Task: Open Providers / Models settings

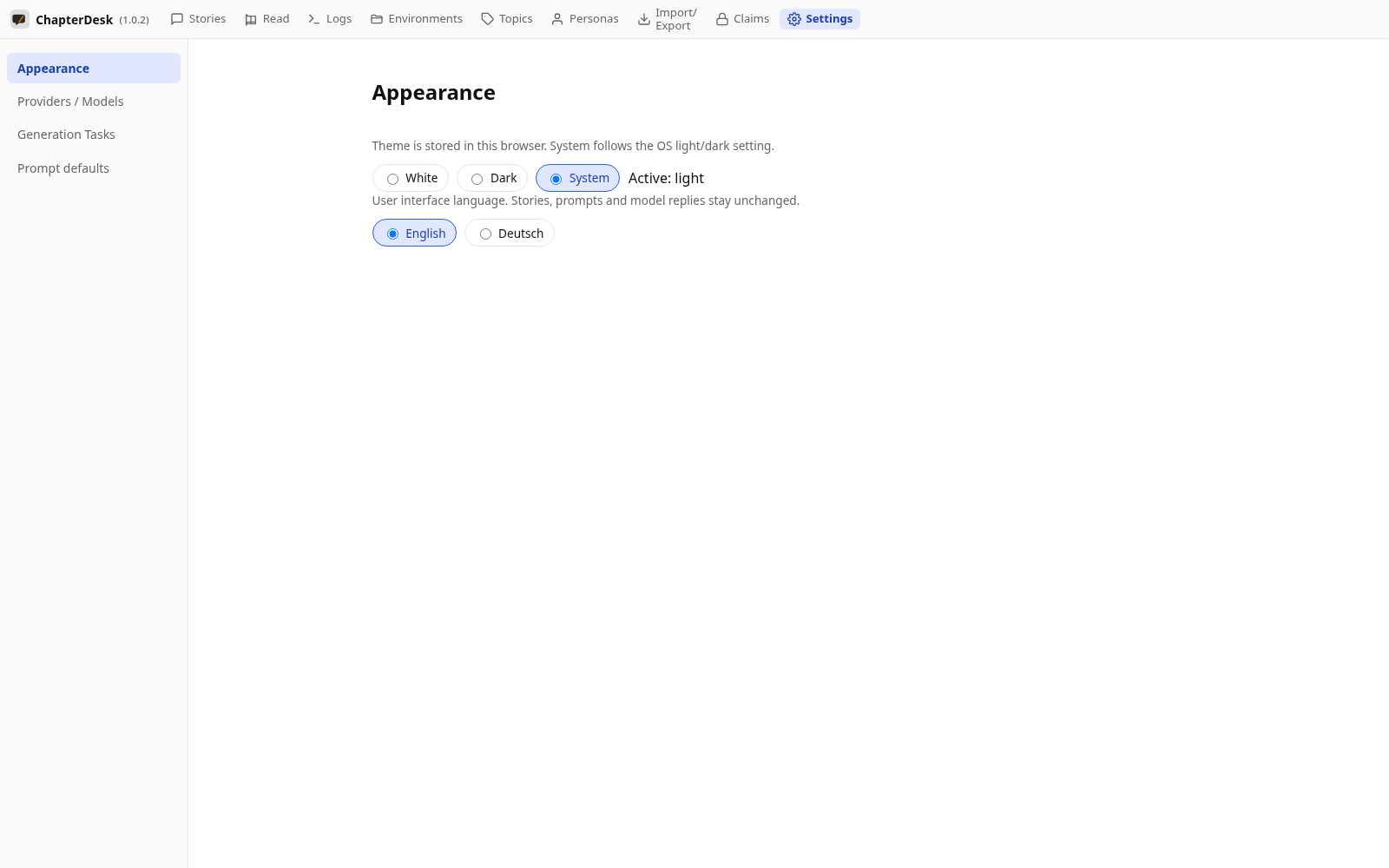Action: (x=94, y=102)
